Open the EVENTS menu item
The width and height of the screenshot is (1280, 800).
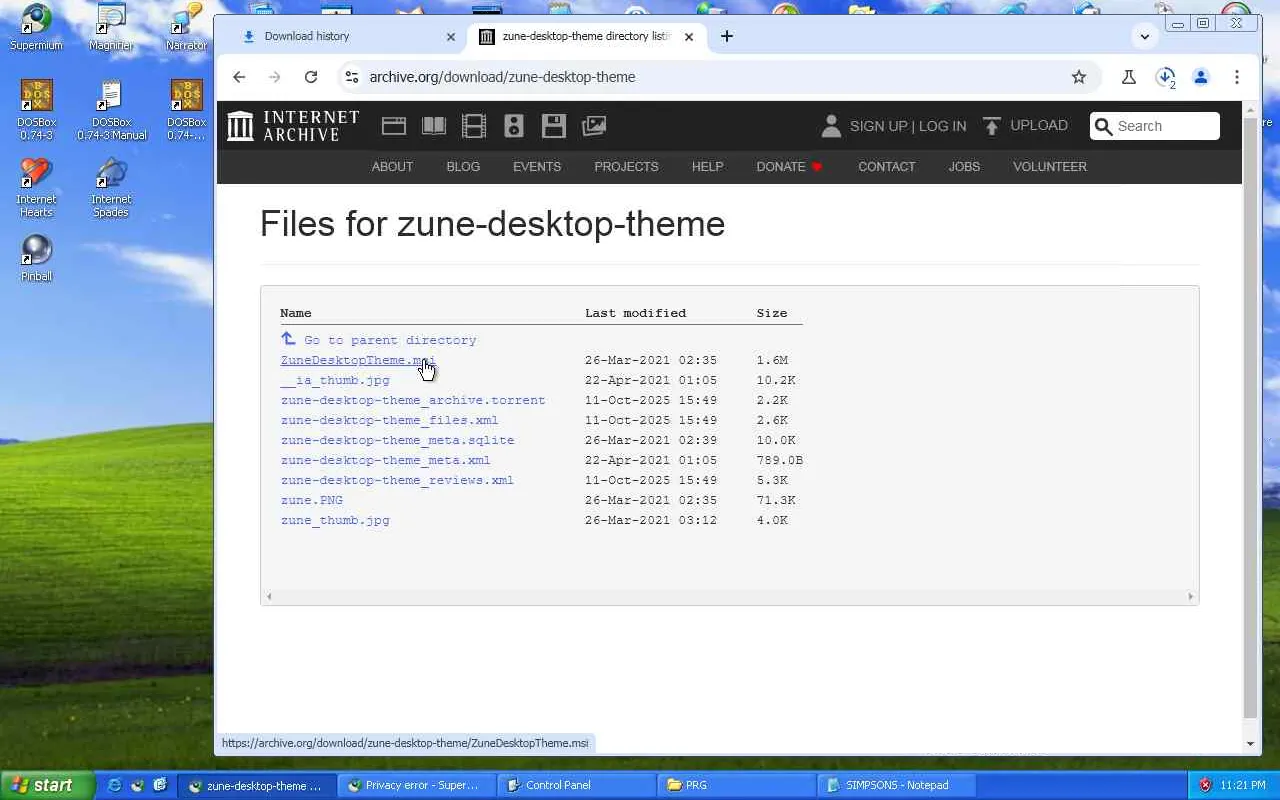(537, 167)
